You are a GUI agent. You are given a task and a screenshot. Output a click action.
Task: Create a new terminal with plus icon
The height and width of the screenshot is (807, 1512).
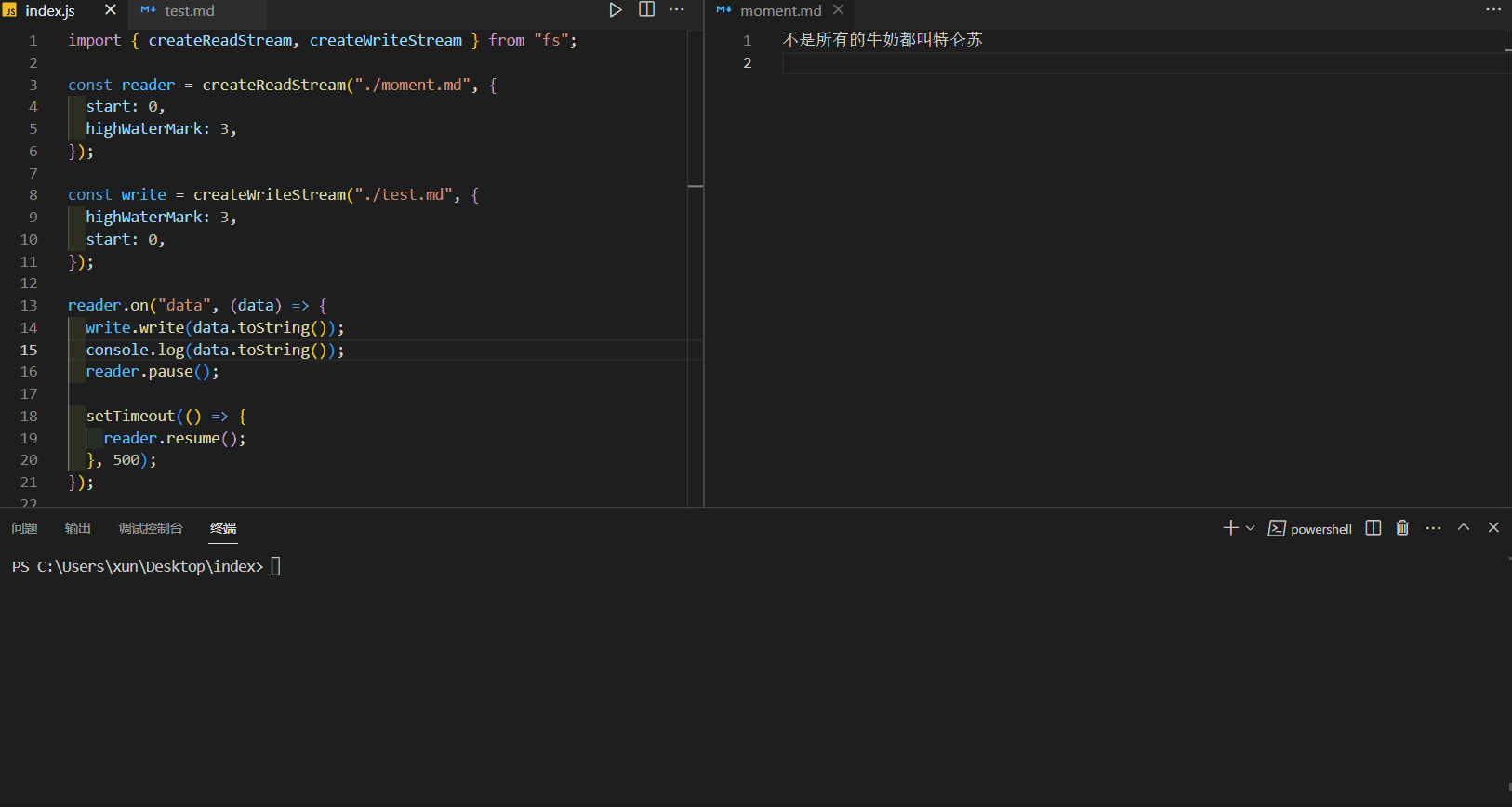(x=1230, y=528)
